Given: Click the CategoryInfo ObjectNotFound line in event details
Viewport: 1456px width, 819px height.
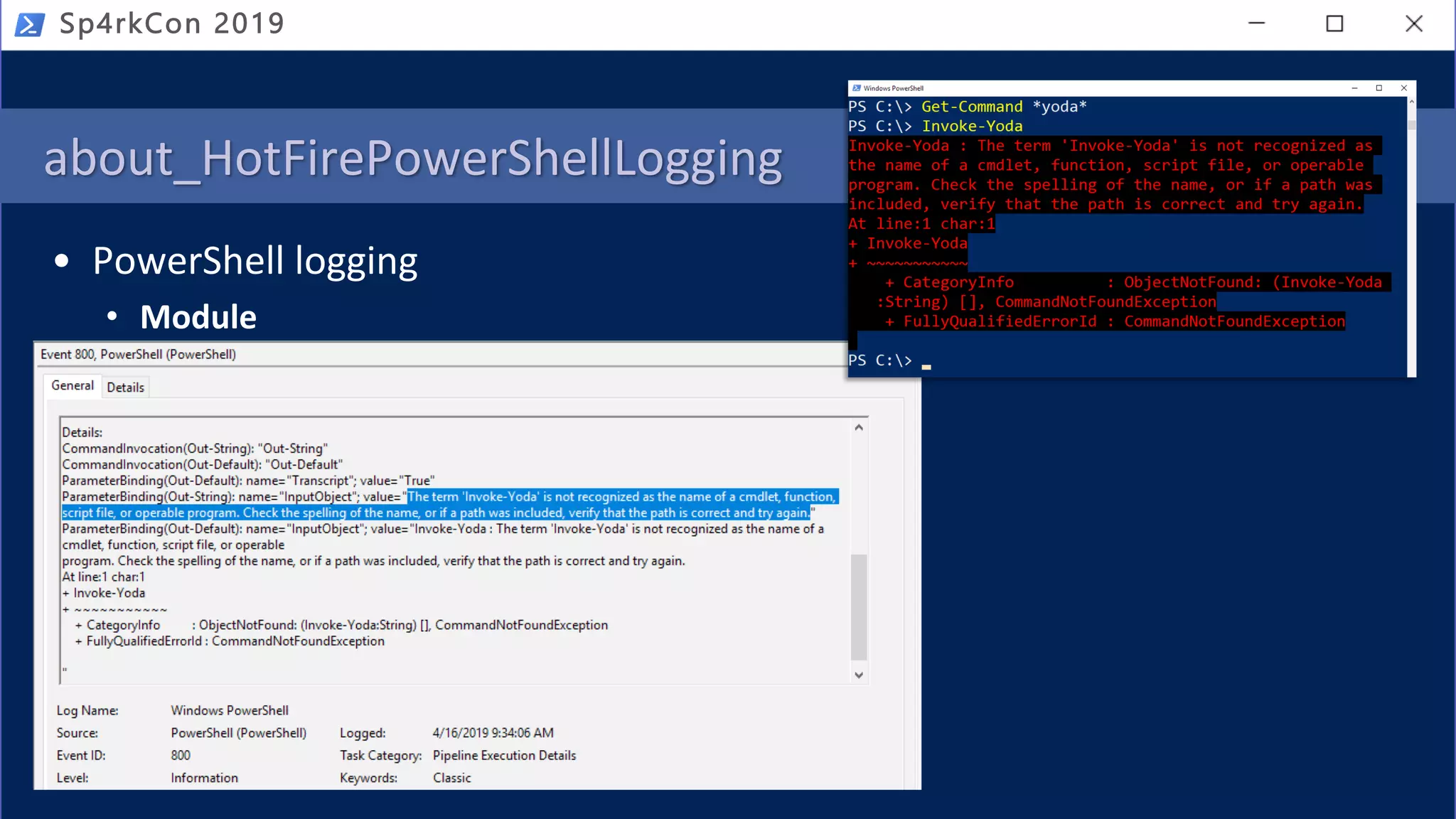Looking at the screenshot, I should click(341, 625).
